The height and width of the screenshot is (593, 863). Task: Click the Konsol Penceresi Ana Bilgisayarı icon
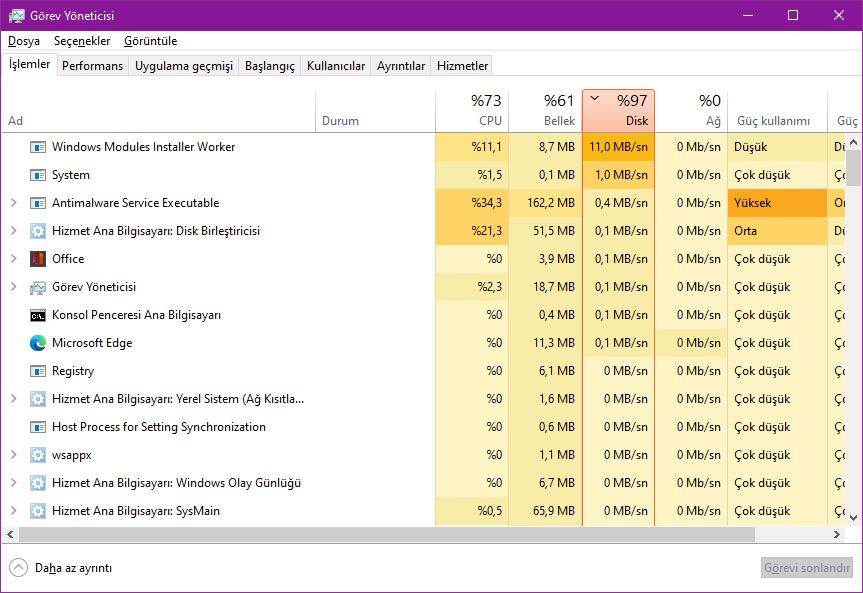(37, 315)
